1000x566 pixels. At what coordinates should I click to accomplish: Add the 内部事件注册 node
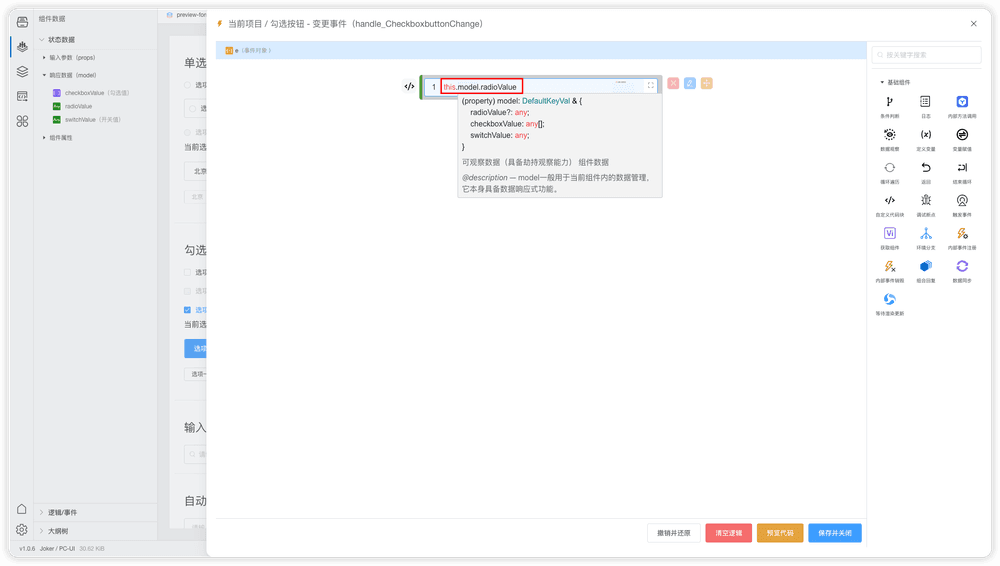962,238
